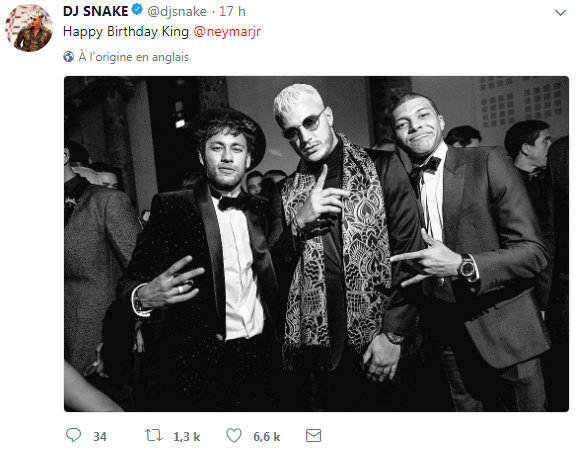Click the globe translation icon
The height and width of the screenshot is (453, 587).
pyautogui.click(x=69, y=57)
